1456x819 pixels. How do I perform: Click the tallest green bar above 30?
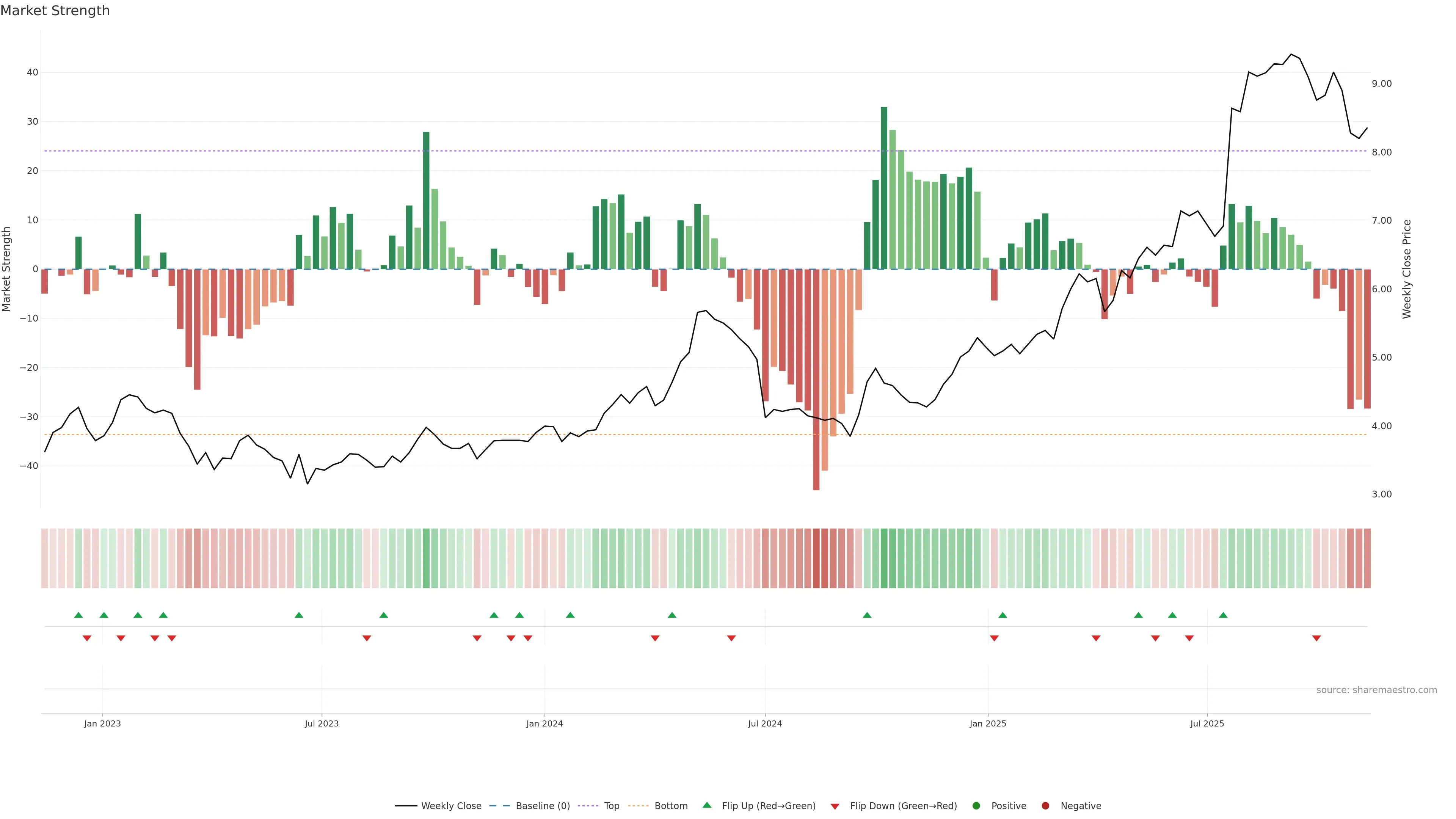pyautogui.click(x=884, y=188)
